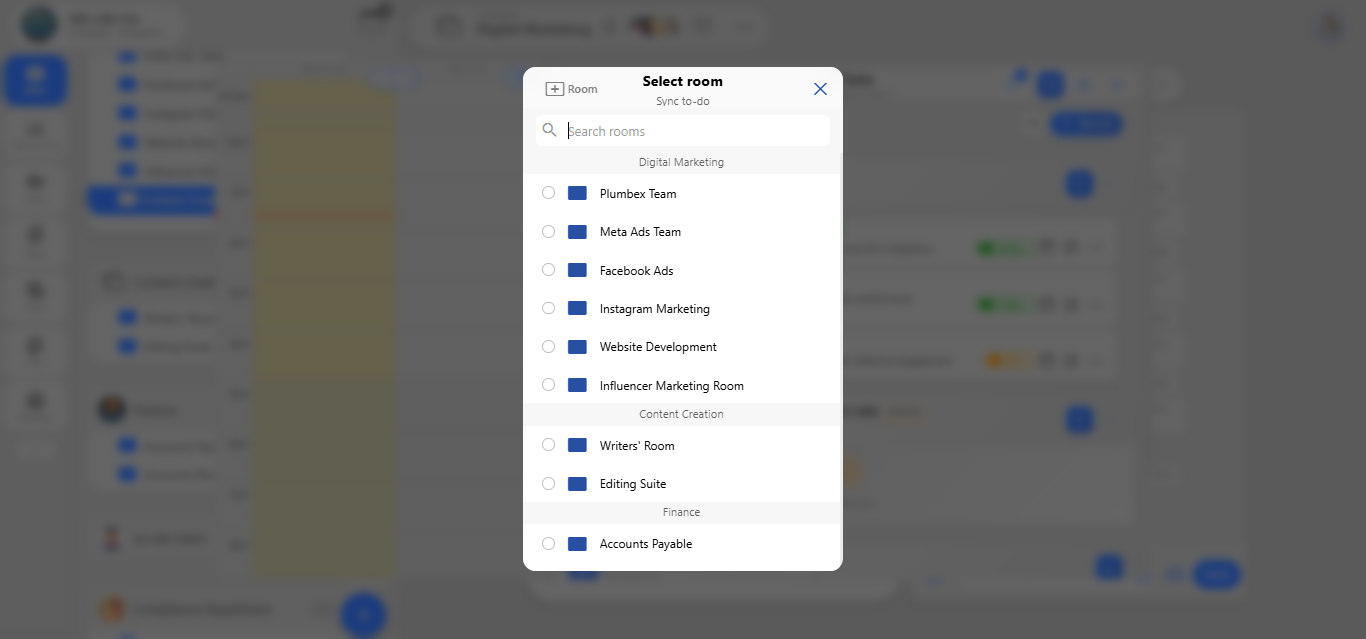Click the magnifier search icon

point(549,130)
